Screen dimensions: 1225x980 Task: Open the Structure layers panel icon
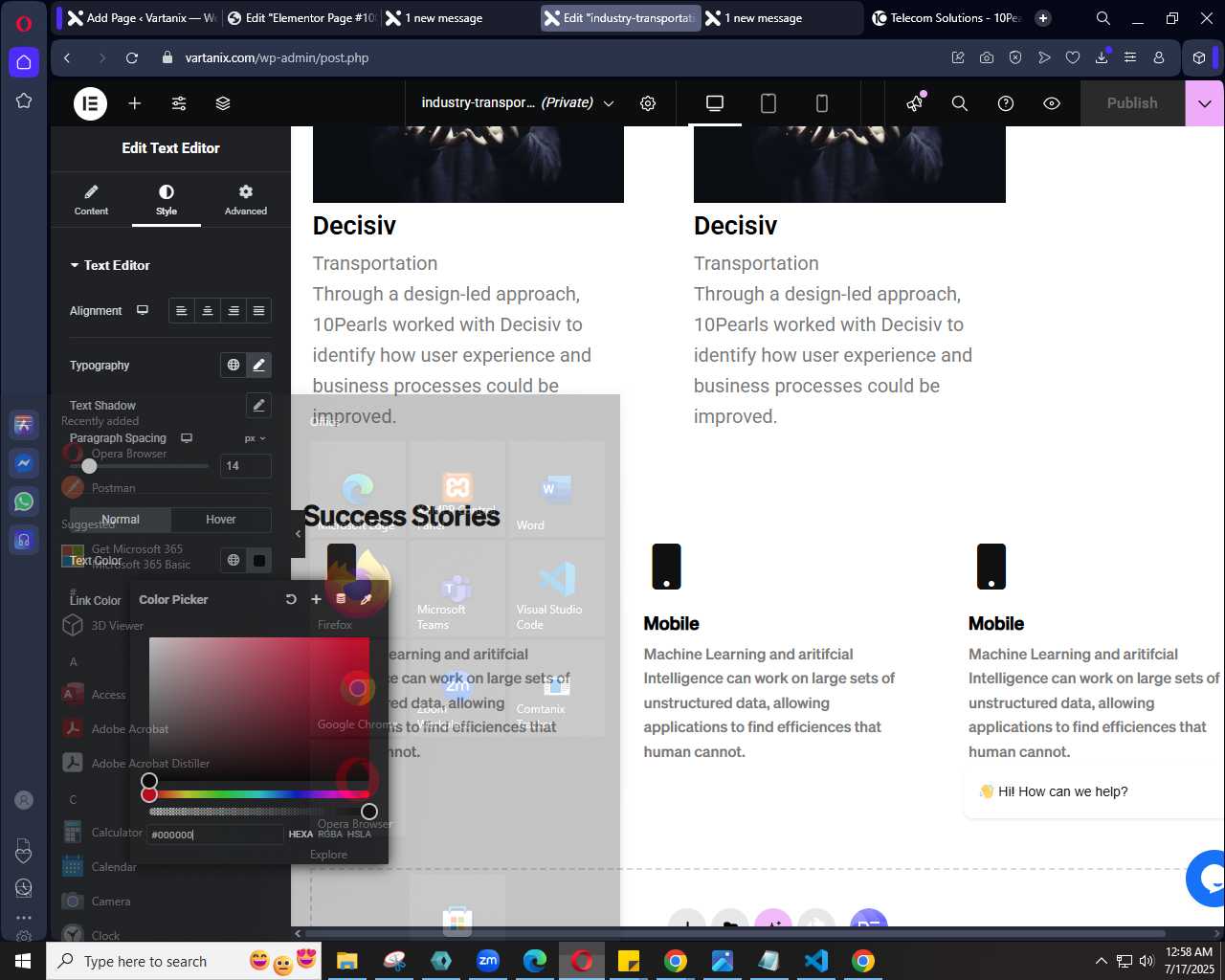223,103
